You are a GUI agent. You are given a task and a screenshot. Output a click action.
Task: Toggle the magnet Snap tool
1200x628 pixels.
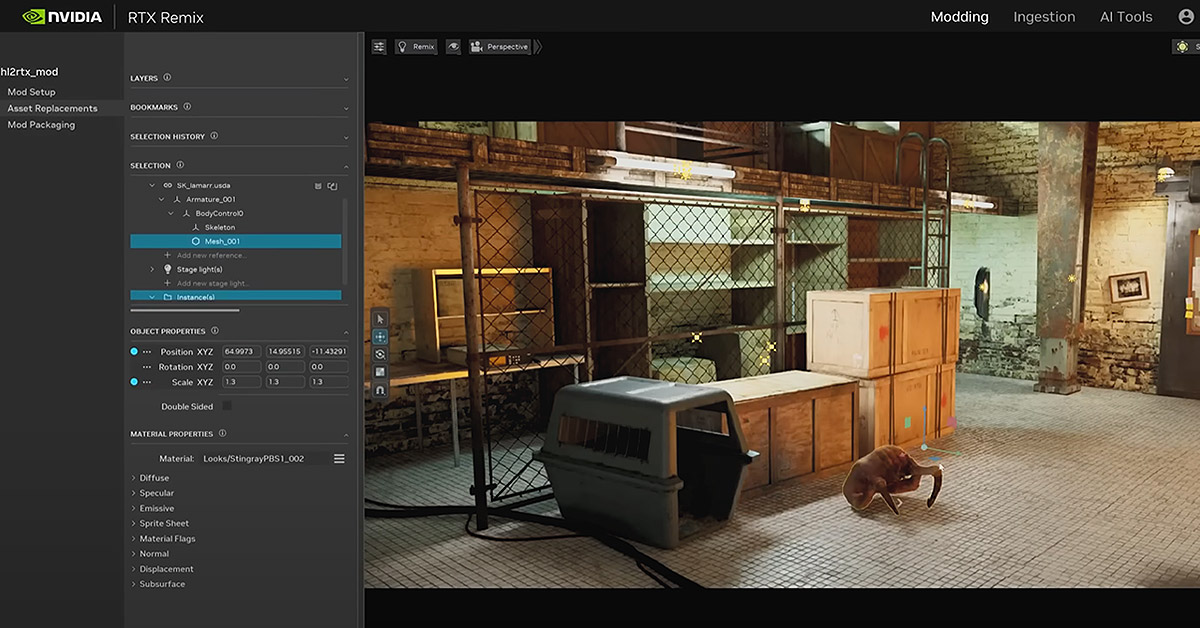[380, 390]
